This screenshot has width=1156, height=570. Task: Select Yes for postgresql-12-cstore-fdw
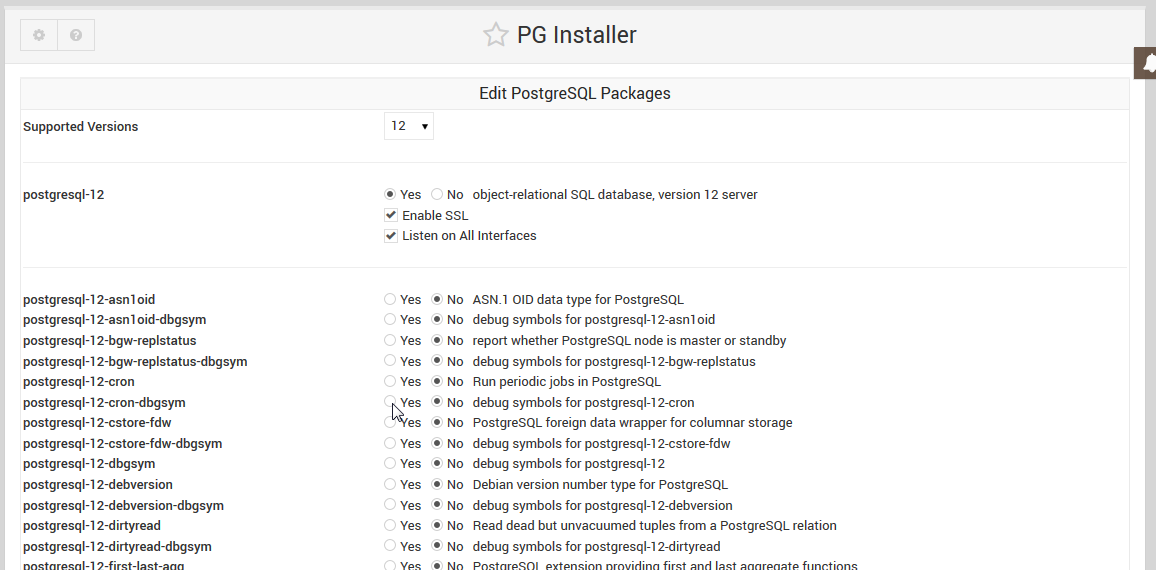coord(390,423)
